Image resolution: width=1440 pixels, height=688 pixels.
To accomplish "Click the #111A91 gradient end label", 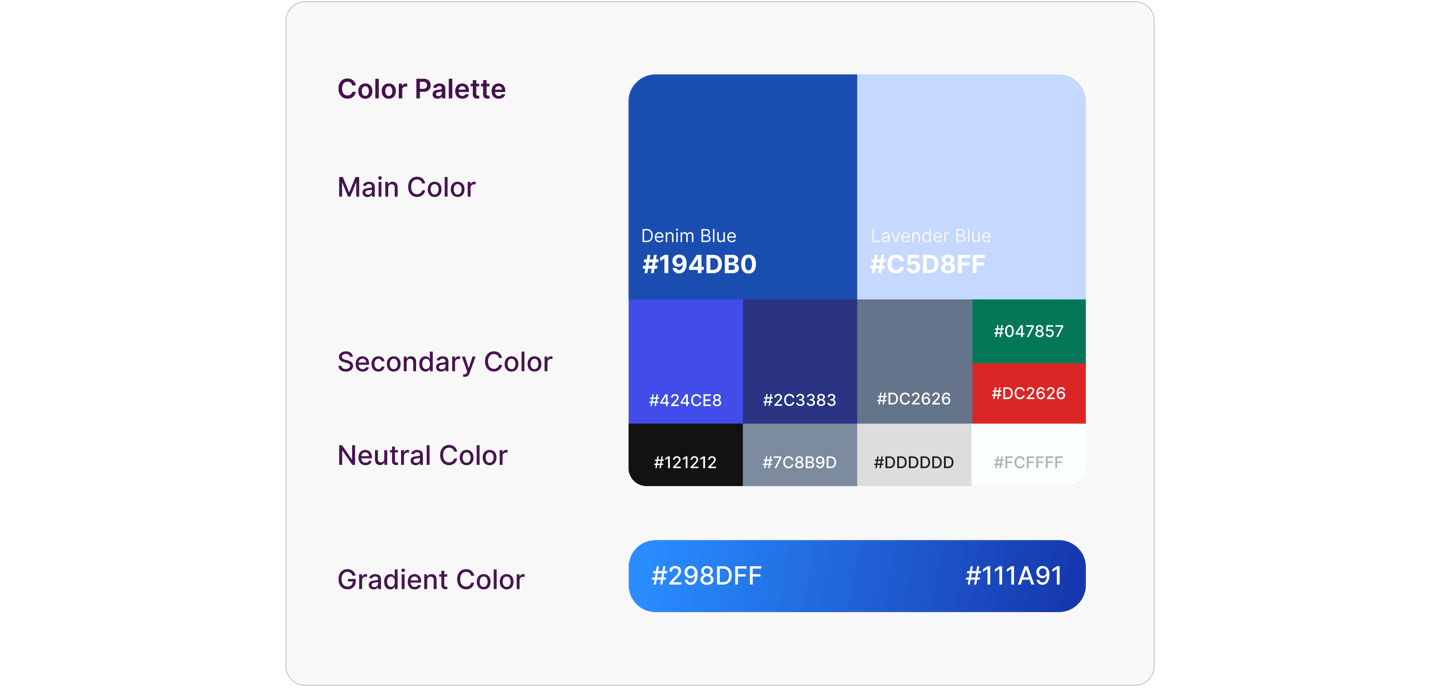I will coord(1014,576).
